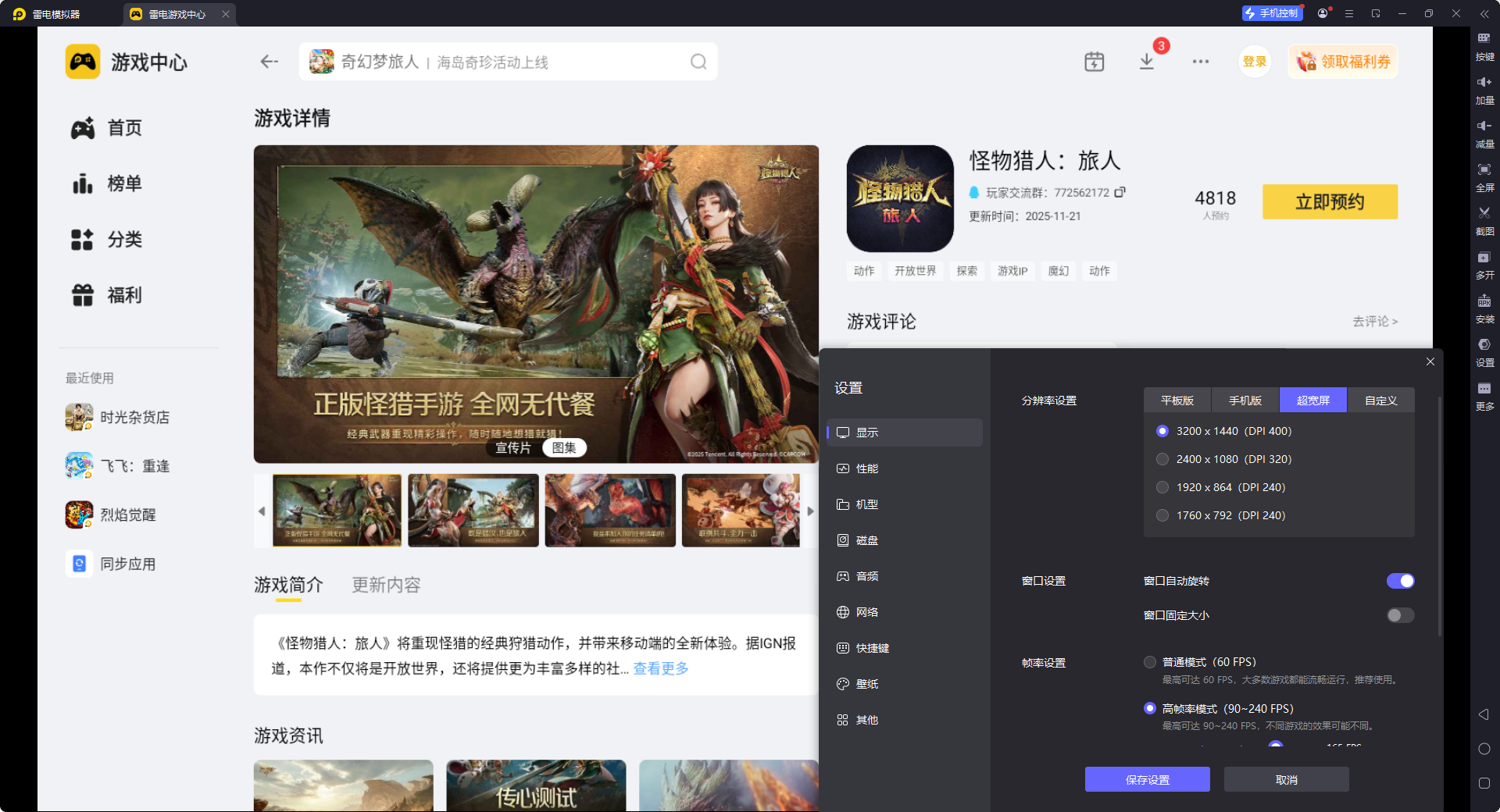
Task: Open the download manager showing 3 downloads
Action: click(1146, 62)
